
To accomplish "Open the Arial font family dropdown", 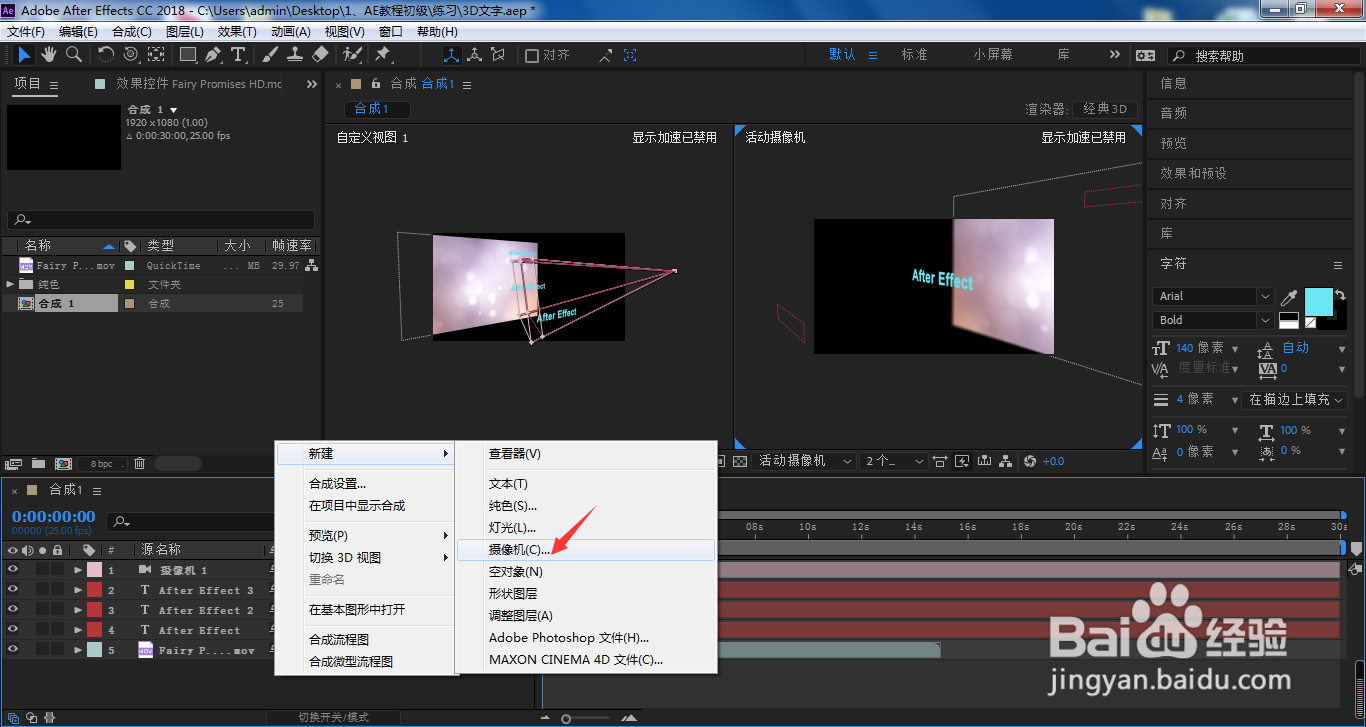I will pyautogui.click(x=1214, y=296).
